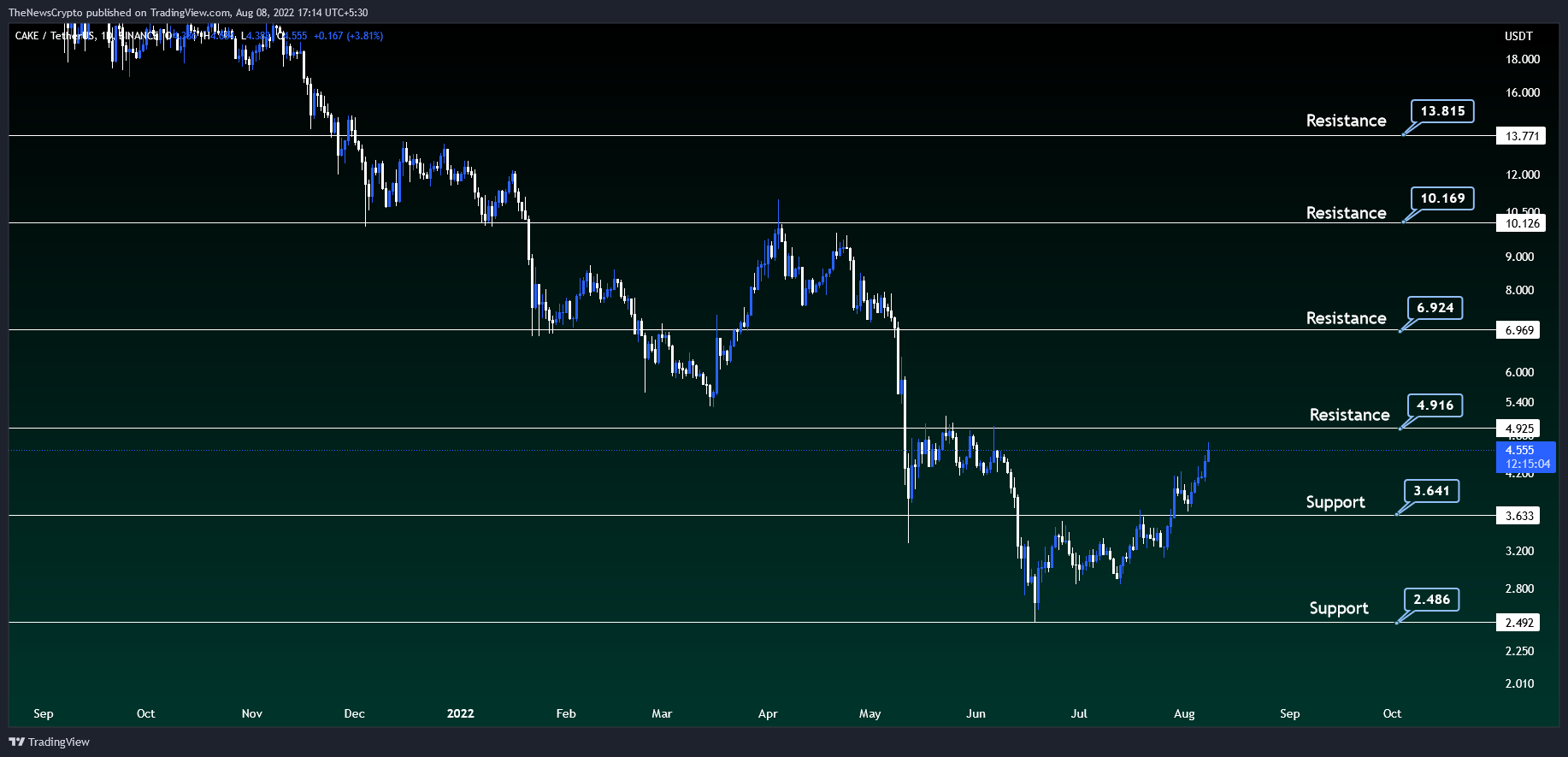Select the 2.486 support callout box
This screenshot has width=1568, height=757.
[1432, 600]
